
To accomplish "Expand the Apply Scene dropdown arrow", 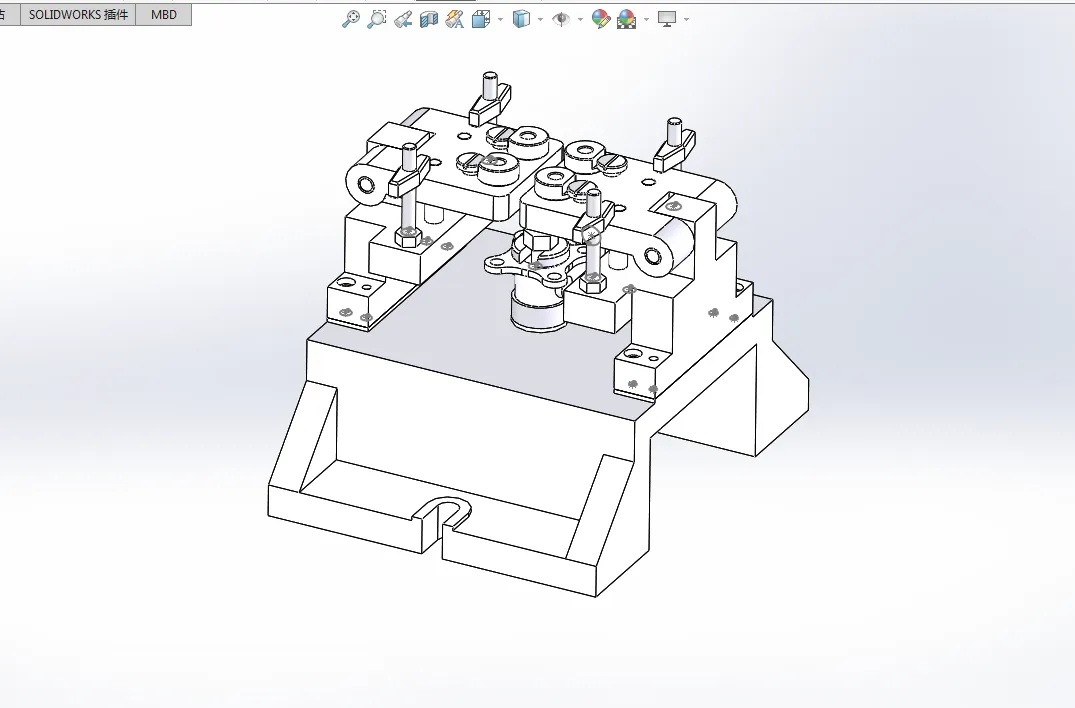I will [646, 19].
